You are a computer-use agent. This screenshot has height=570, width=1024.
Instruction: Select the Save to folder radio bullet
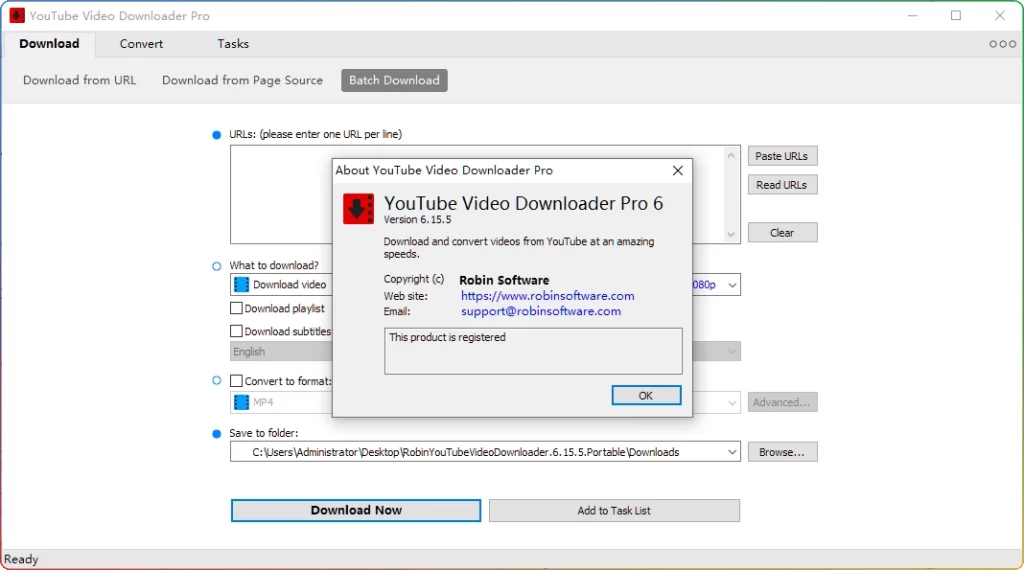point(217,434)
